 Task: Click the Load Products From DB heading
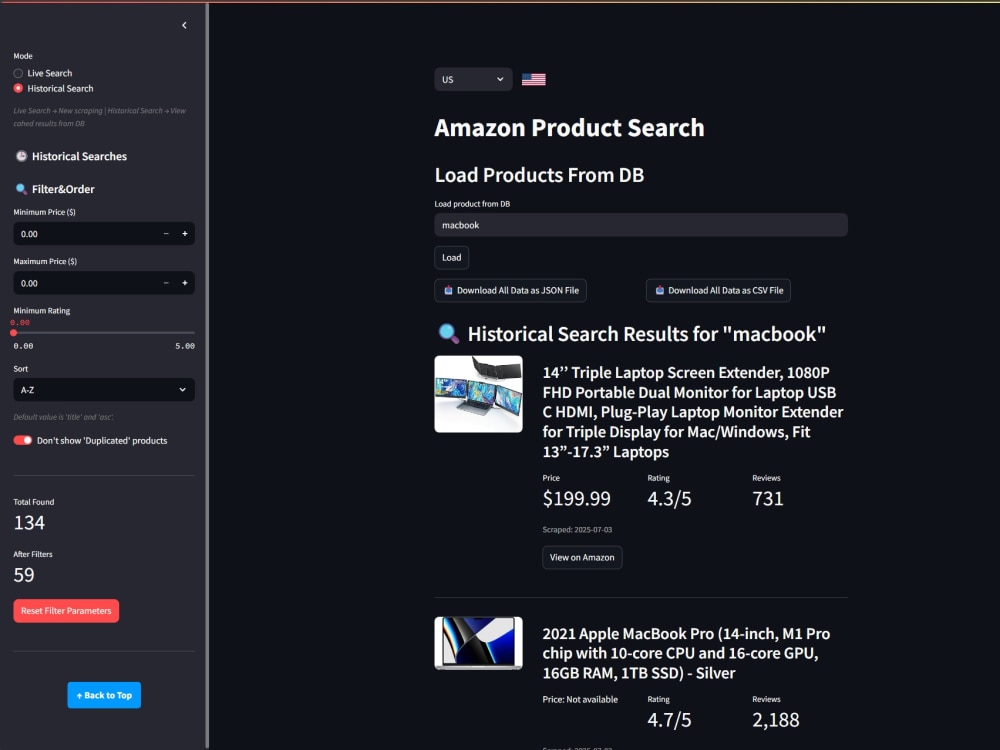click(x=540, y=175)
